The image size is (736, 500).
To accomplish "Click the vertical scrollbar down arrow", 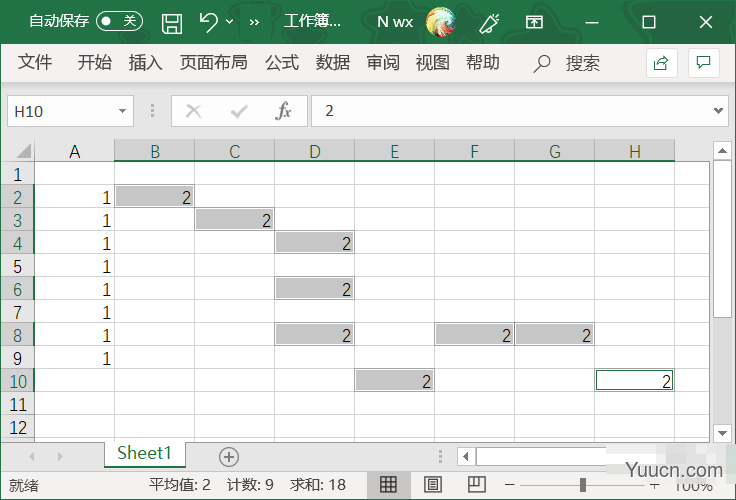I will (x=722, y=432).
